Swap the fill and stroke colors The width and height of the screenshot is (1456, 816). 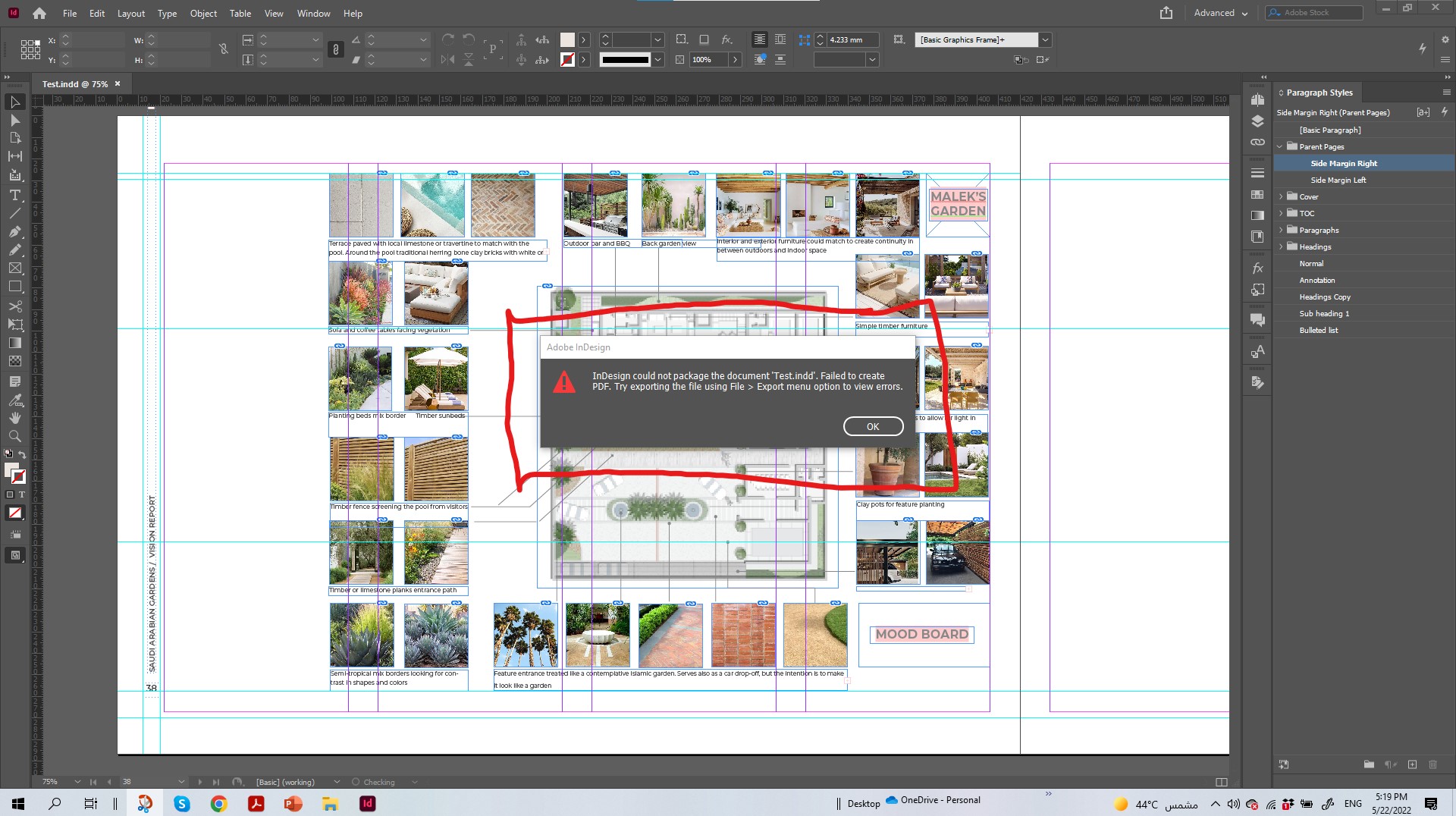coord(24,454)
